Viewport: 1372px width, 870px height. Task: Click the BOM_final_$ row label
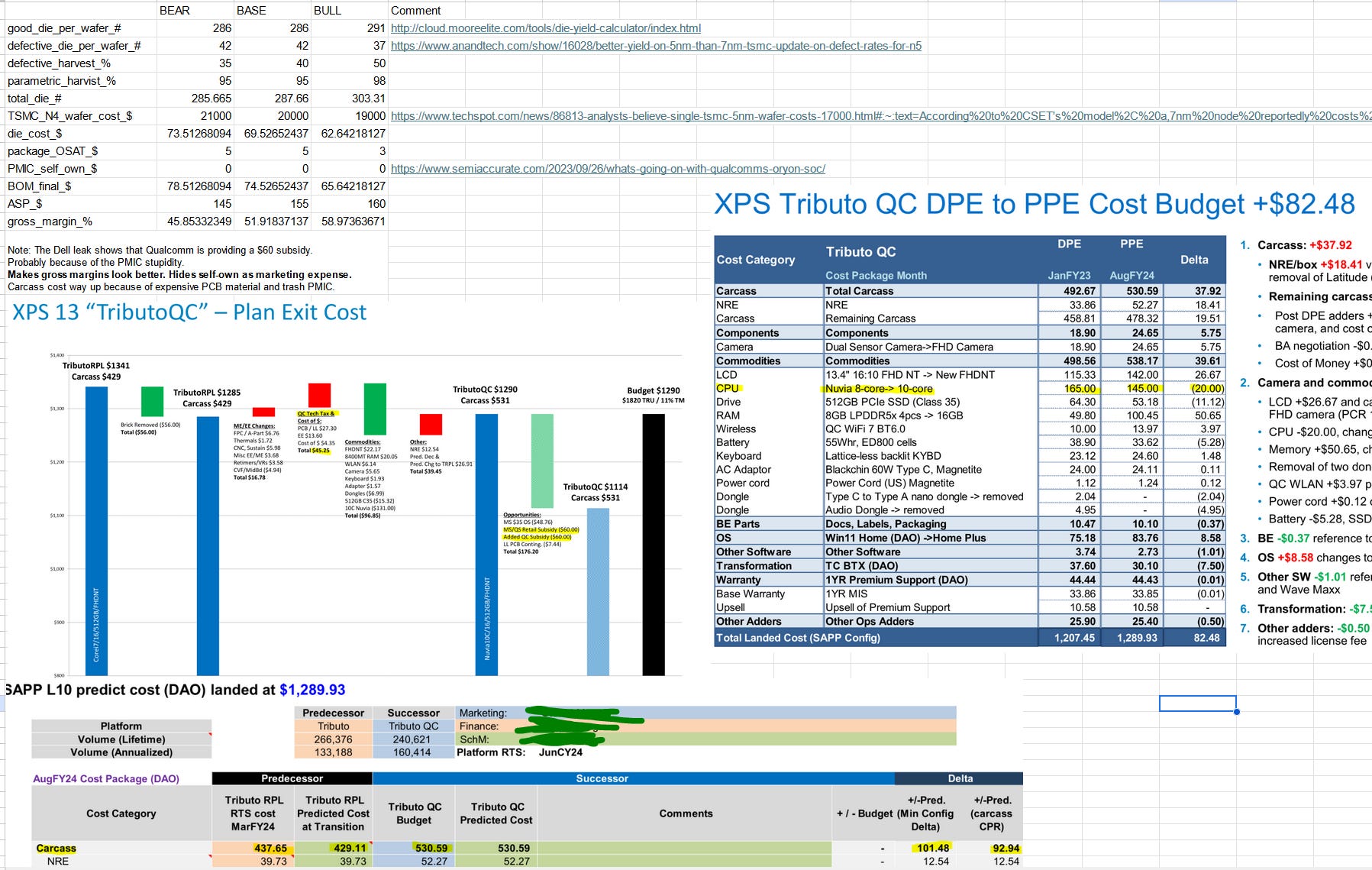click(x=40, y=186)
